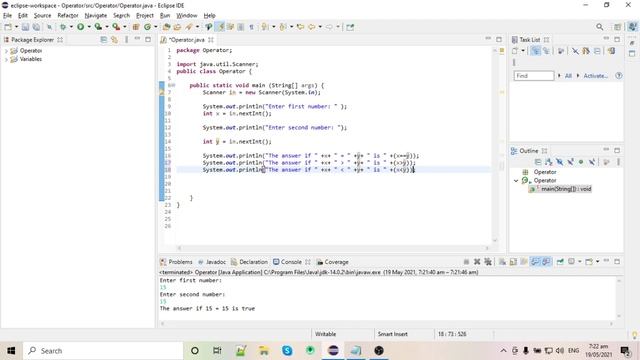The height and width of the screenshot is (360, 640).
Task: Collapse the Operator class in Outline
Action: click(516, 180)
